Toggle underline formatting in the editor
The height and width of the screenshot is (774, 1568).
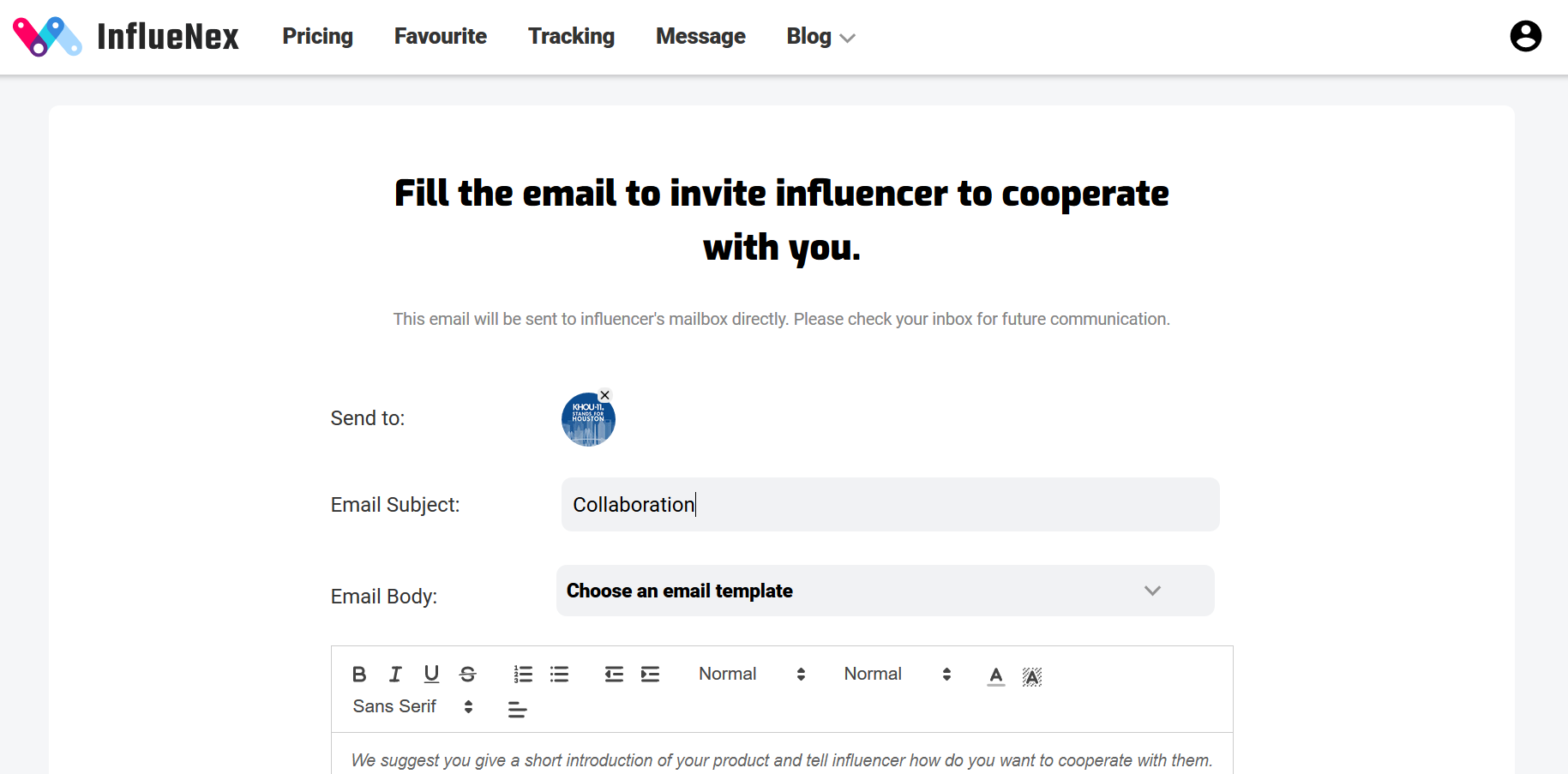tap(431, 675)
